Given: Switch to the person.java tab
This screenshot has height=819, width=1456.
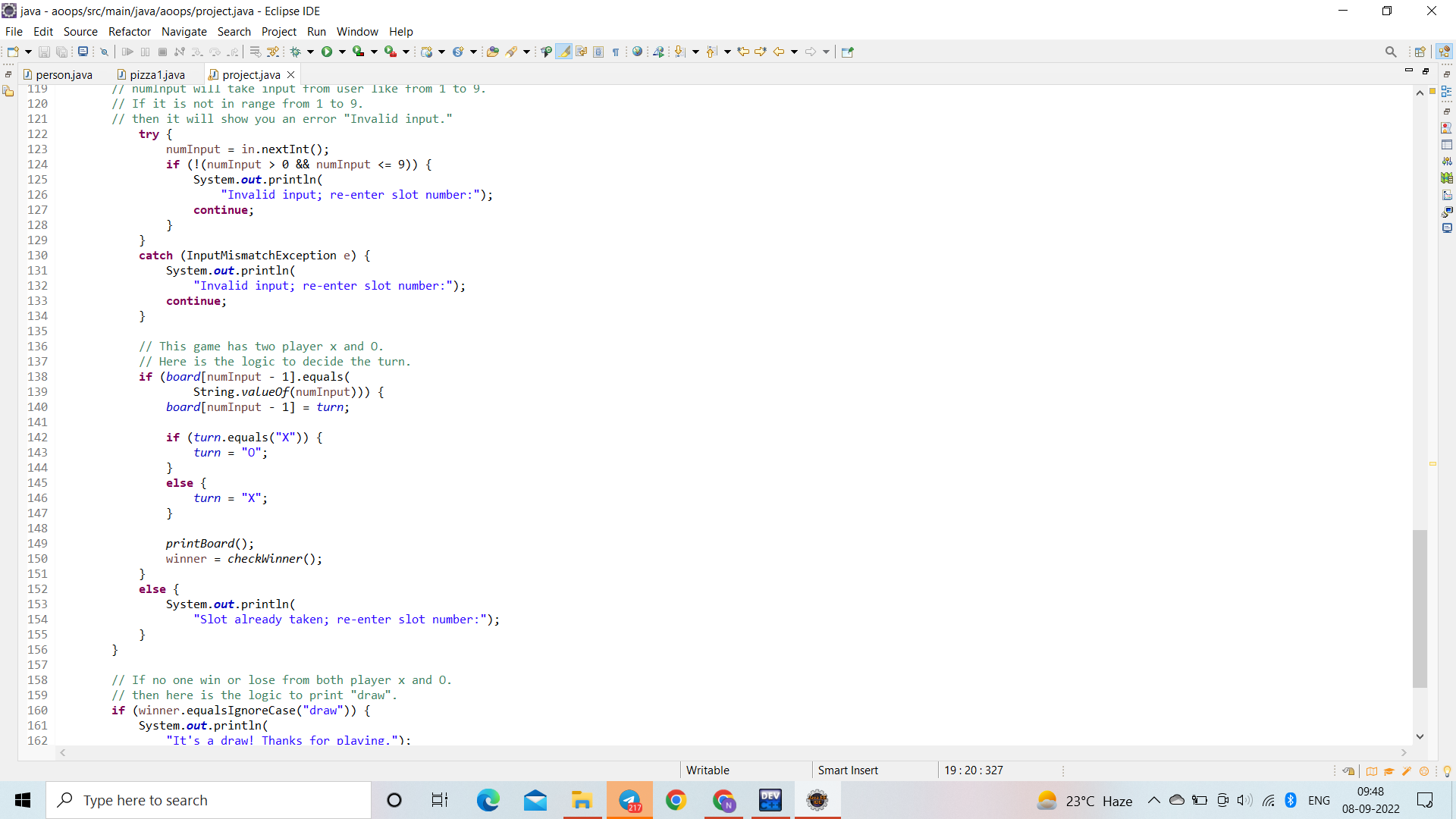Looking at the screenshot, I should click(64, 74).
